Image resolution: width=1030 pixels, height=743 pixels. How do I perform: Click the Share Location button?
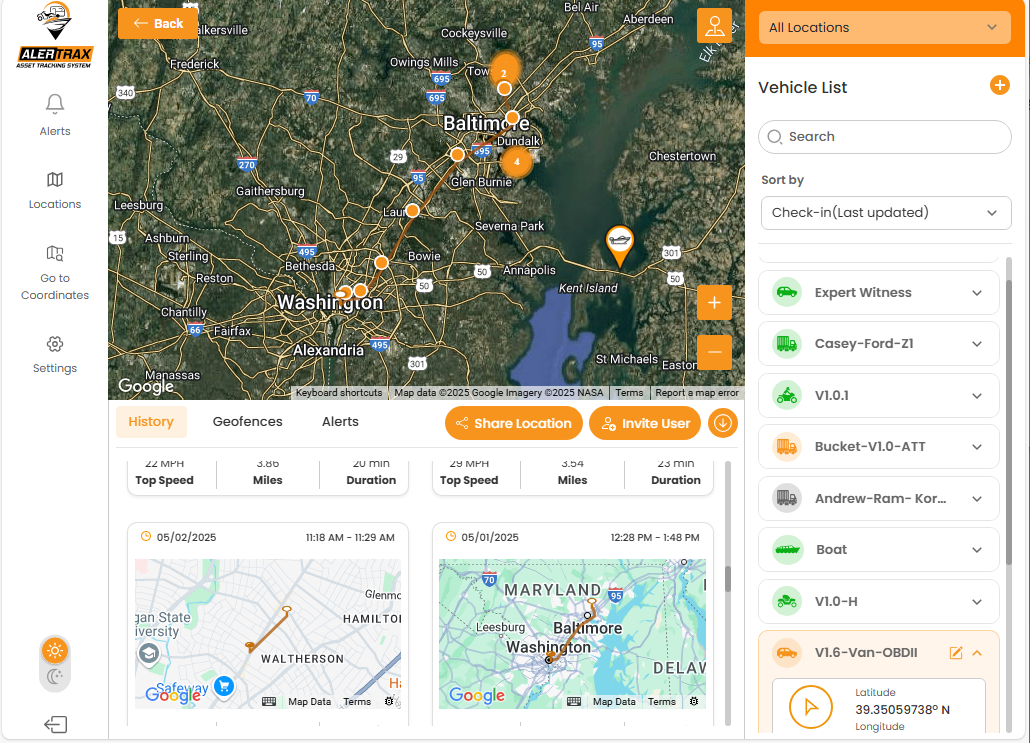pos(513,423)
